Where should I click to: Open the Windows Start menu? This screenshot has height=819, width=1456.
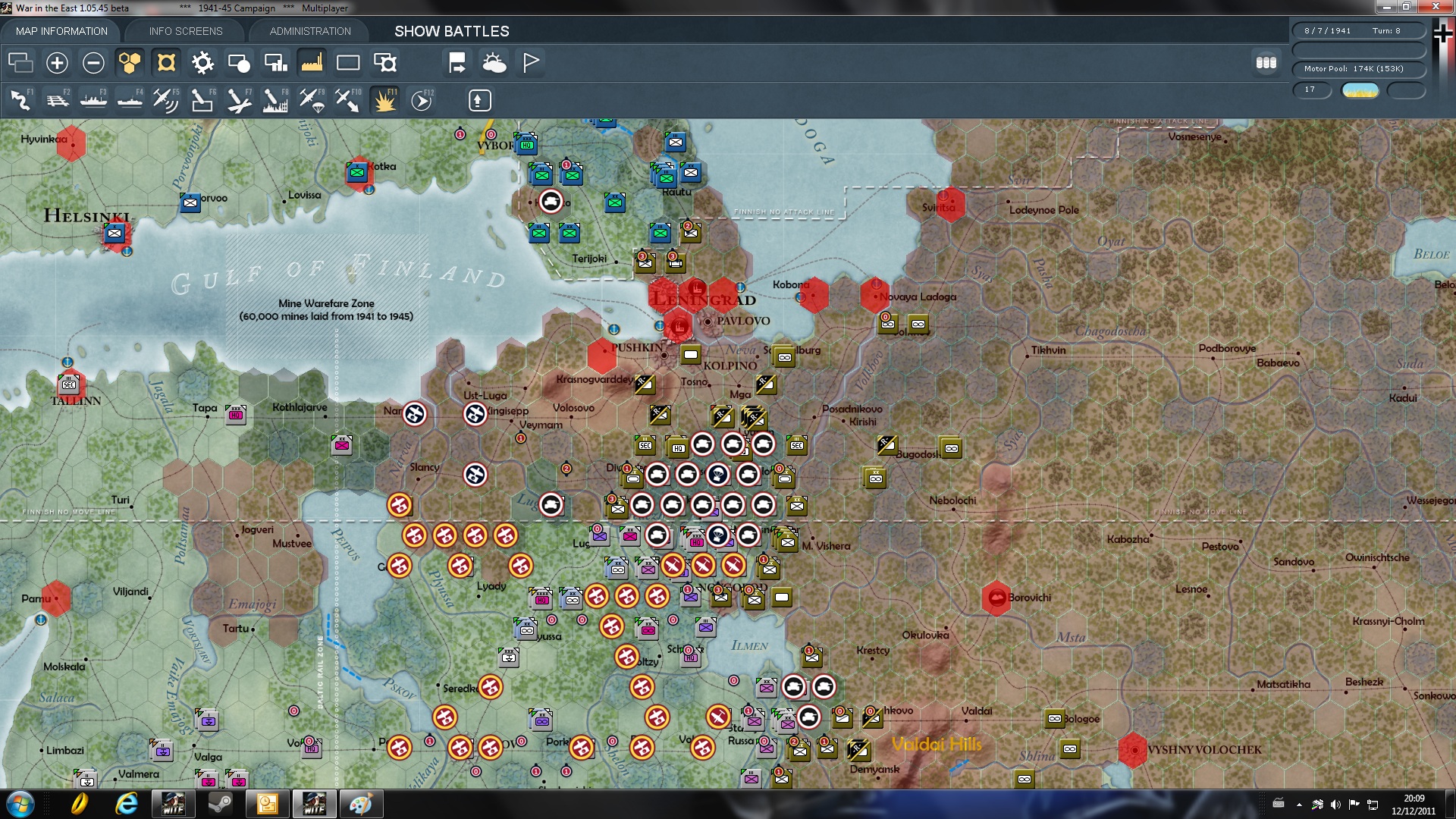coord(20,804)
